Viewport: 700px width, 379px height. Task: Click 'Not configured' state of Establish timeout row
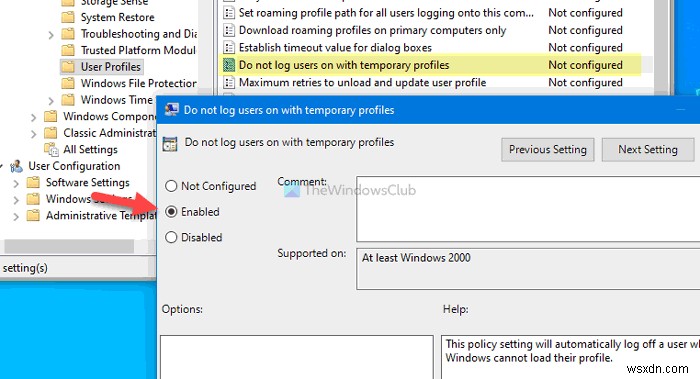(585, 47)
